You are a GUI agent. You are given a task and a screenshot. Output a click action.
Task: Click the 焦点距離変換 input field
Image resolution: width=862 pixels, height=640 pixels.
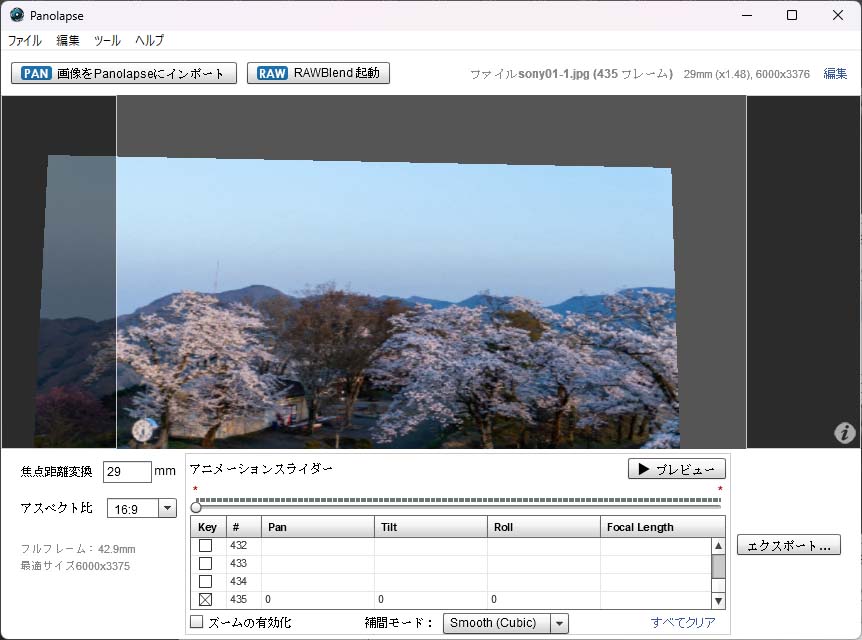click(126, 472)
